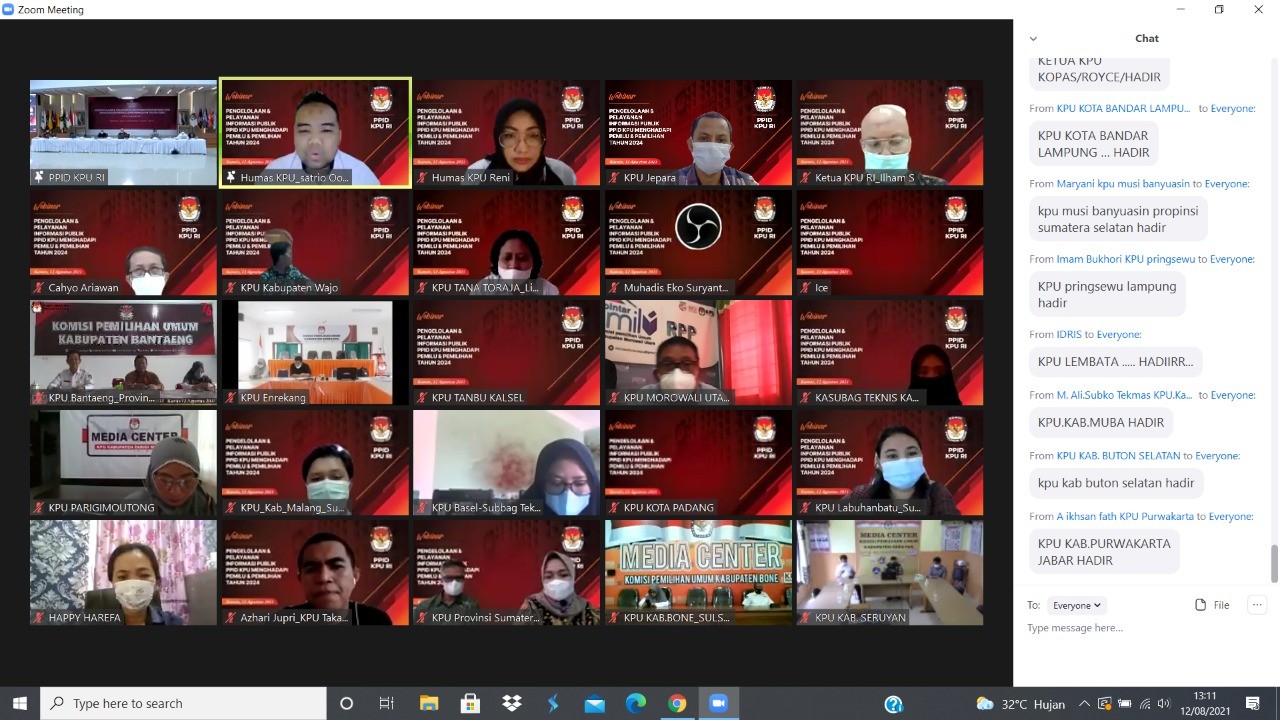The height and width of the screenshot is (720, 1280).
Task: Open Microsoft Edge from the taskbar
Action: (635, 703)
